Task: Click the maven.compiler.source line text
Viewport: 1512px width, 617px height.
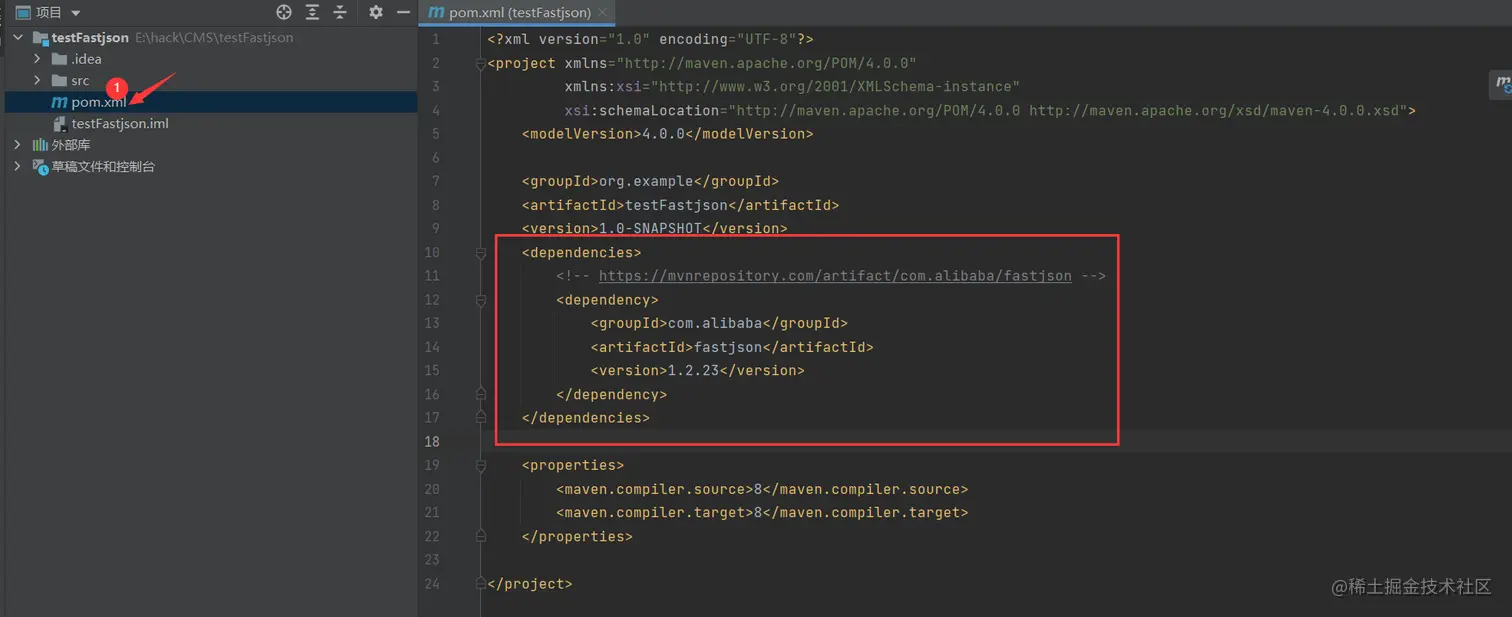Action: click(762, 489)
